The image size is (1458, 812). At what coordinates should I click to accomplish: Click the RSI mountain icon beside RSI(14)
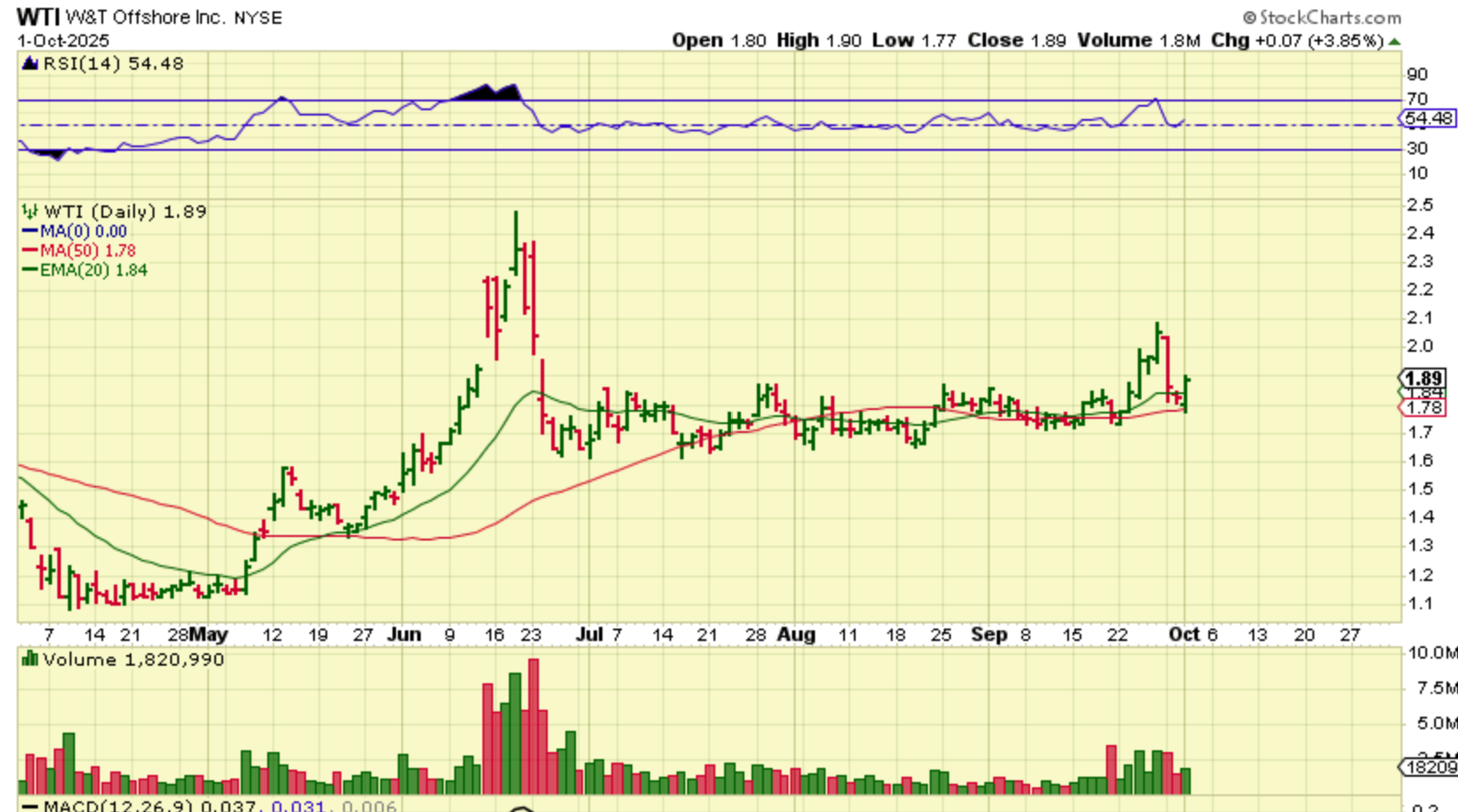point(30,63)
